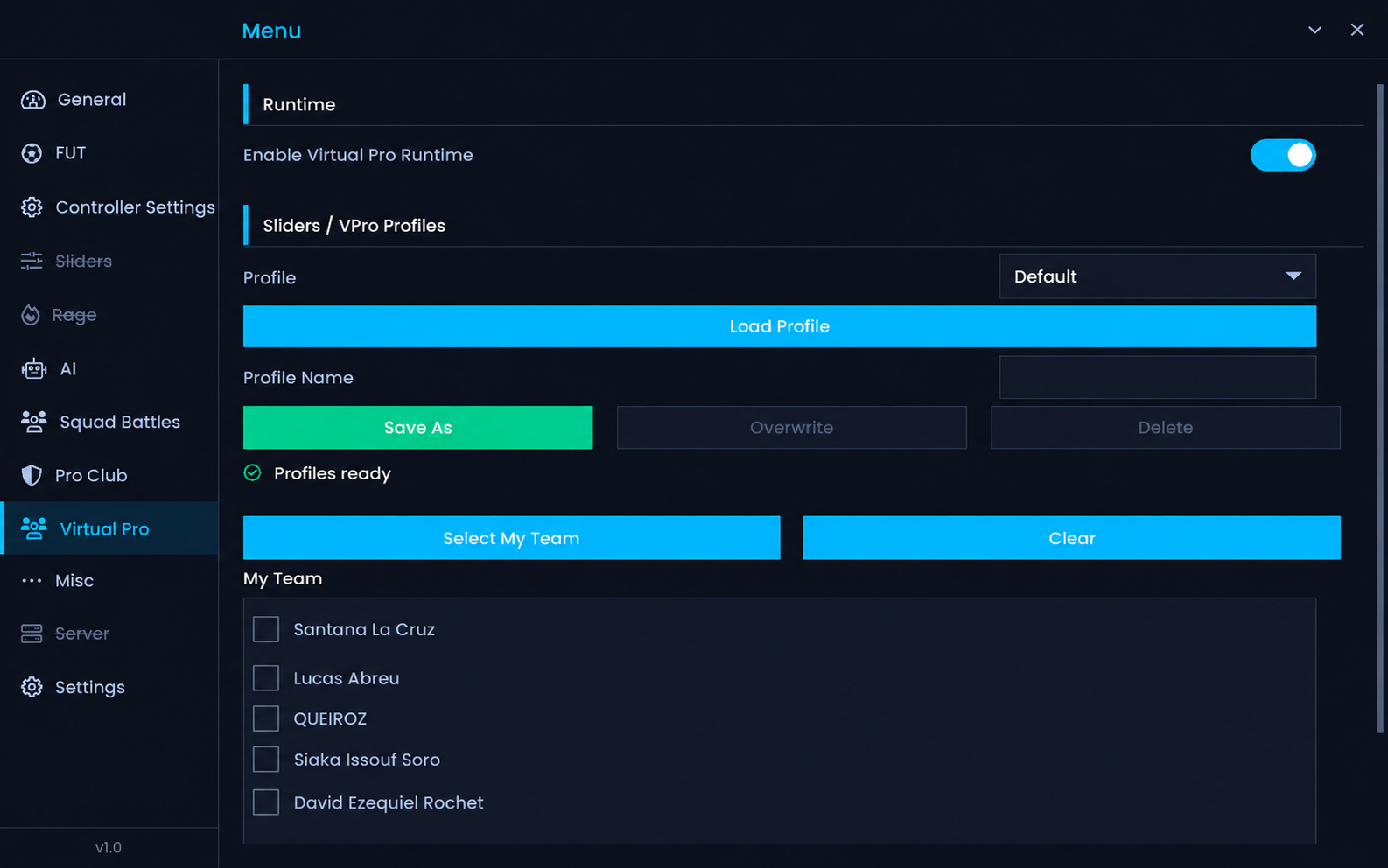Click the Server rack icon
1388x868 pixels.
[x=32, y=633]
